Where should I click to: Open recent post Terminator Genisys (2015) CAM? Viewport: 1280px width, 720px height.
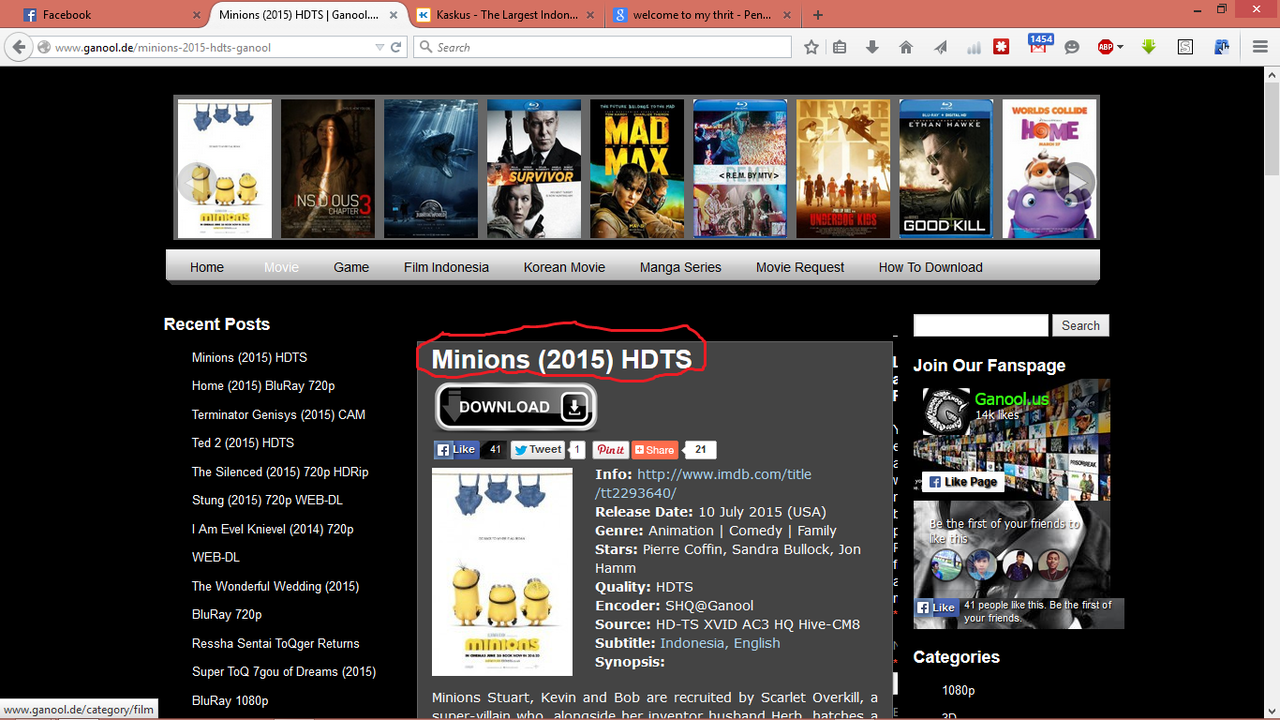click(x=279, y=414)
